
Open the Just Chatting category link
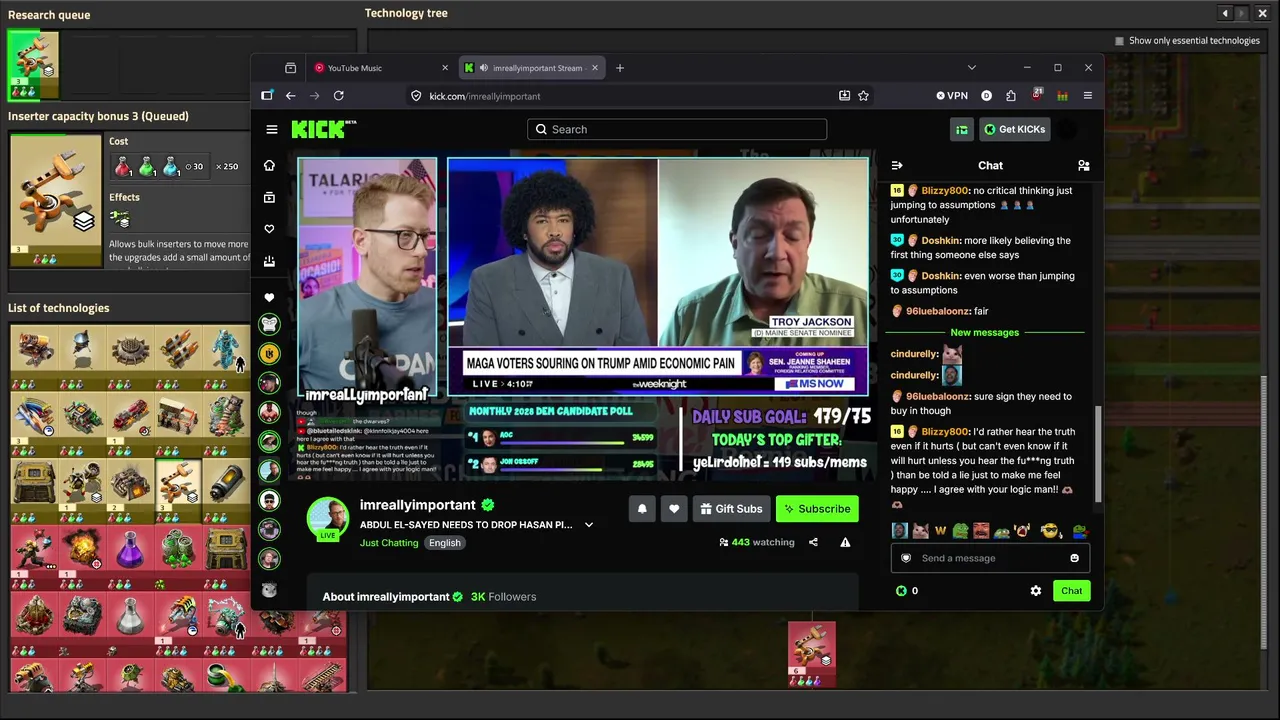click(x=389, y=543)
